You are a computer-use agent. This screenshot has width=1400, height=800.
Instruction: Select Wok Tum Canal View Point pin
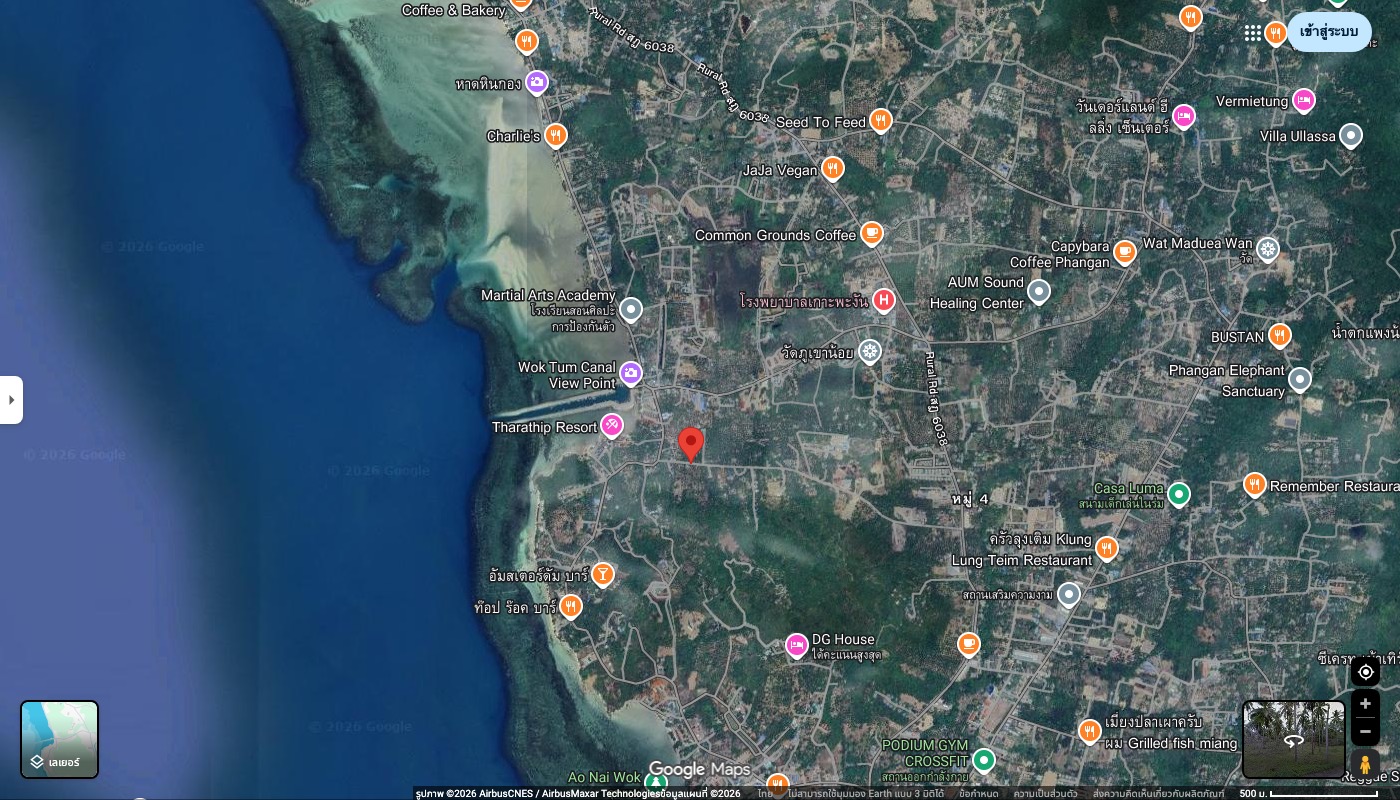point(631,374)
